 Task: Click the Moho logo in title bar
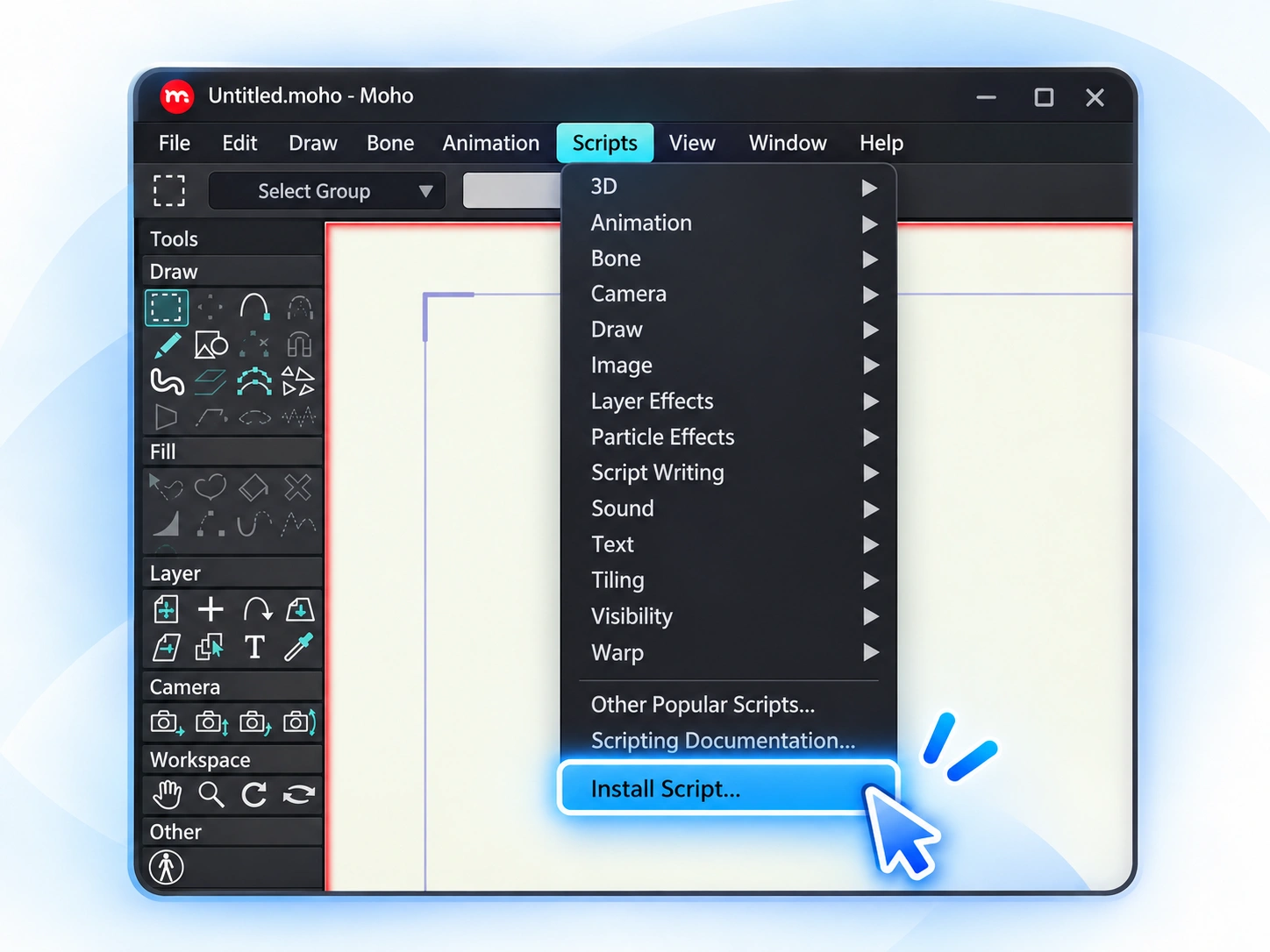(x=177, y=96)
